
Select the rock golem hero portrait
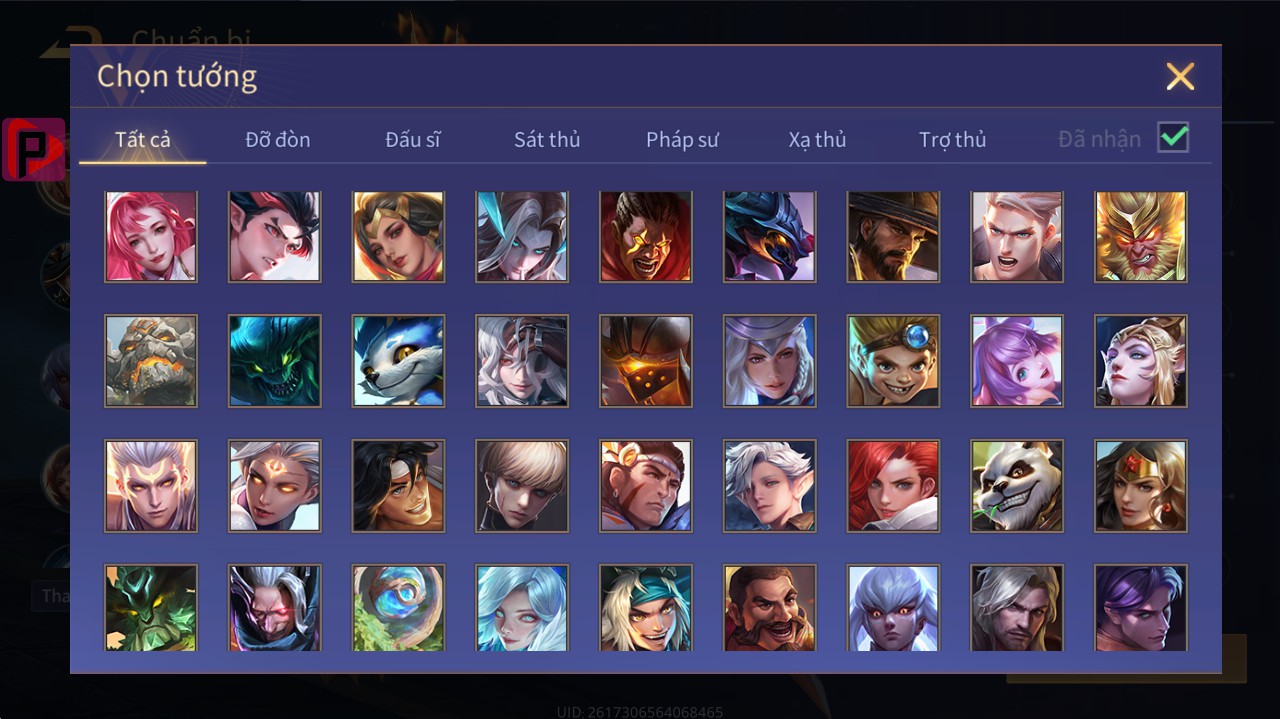[x=151, y=361]
